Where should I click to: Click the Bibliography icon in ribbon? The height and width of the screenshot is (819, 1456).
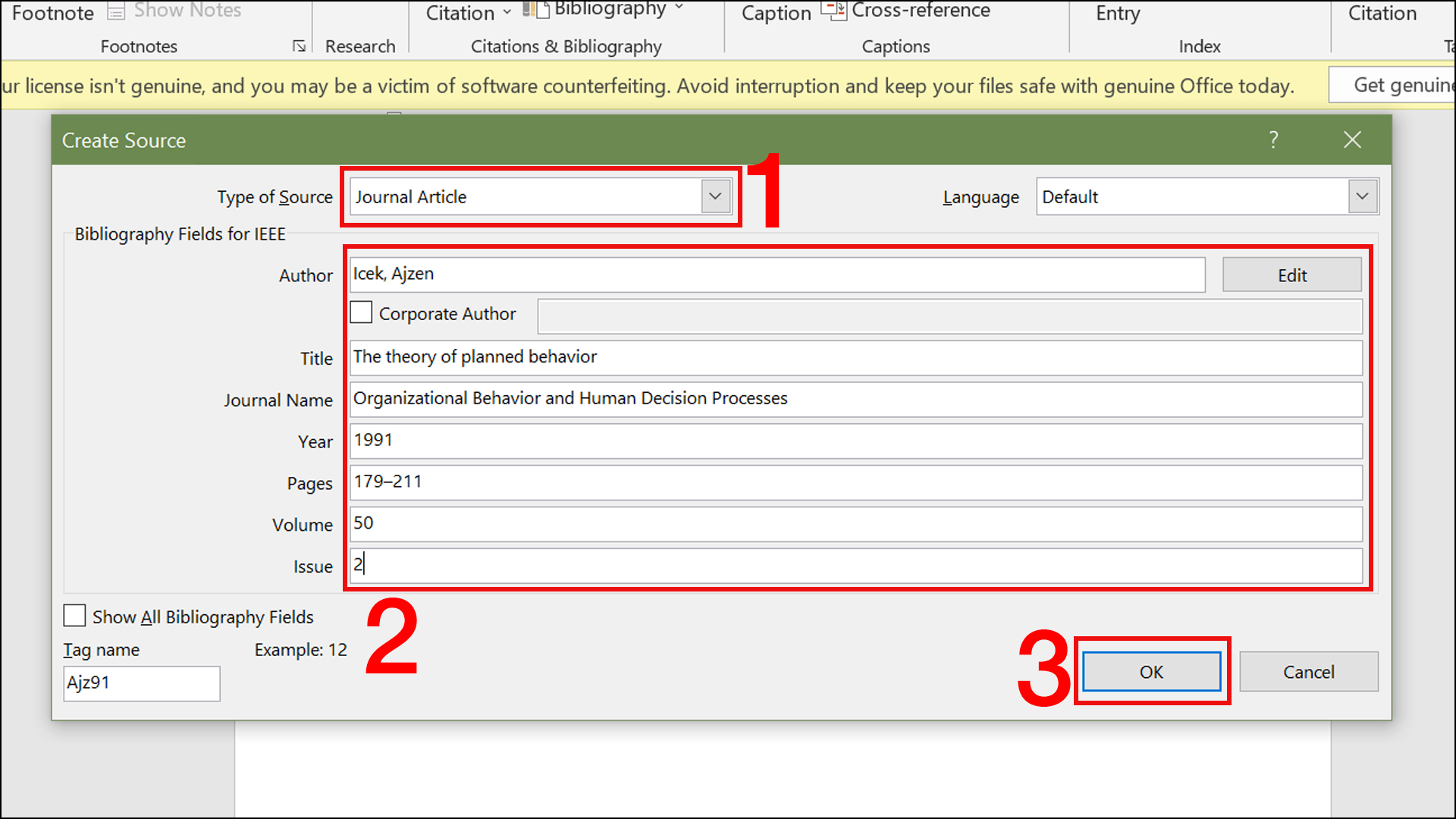click(x=536, y=10)
